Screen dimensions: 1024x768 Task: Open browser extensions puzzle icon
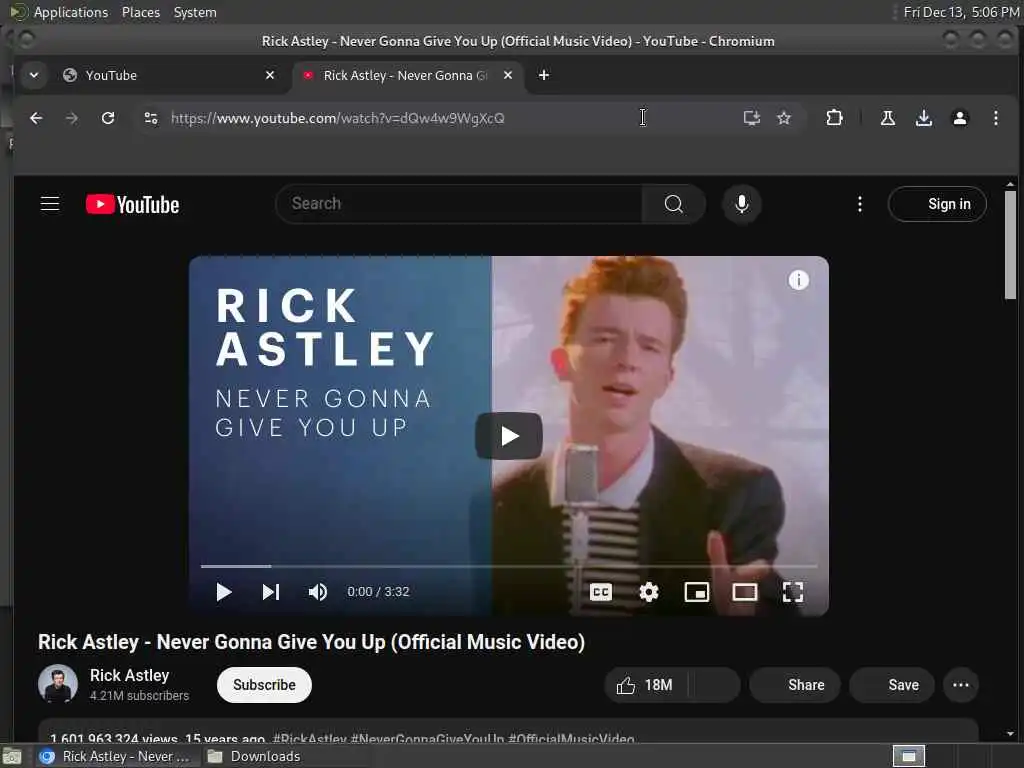(x=834, y=118)
